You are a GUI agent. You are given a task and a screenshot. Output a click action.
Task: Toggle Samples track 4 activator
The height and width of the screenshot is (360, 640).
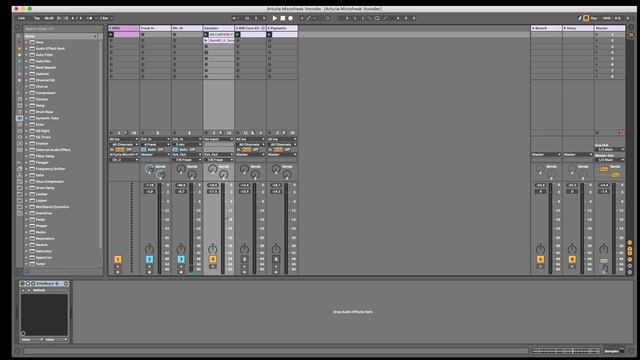(213, 259)
